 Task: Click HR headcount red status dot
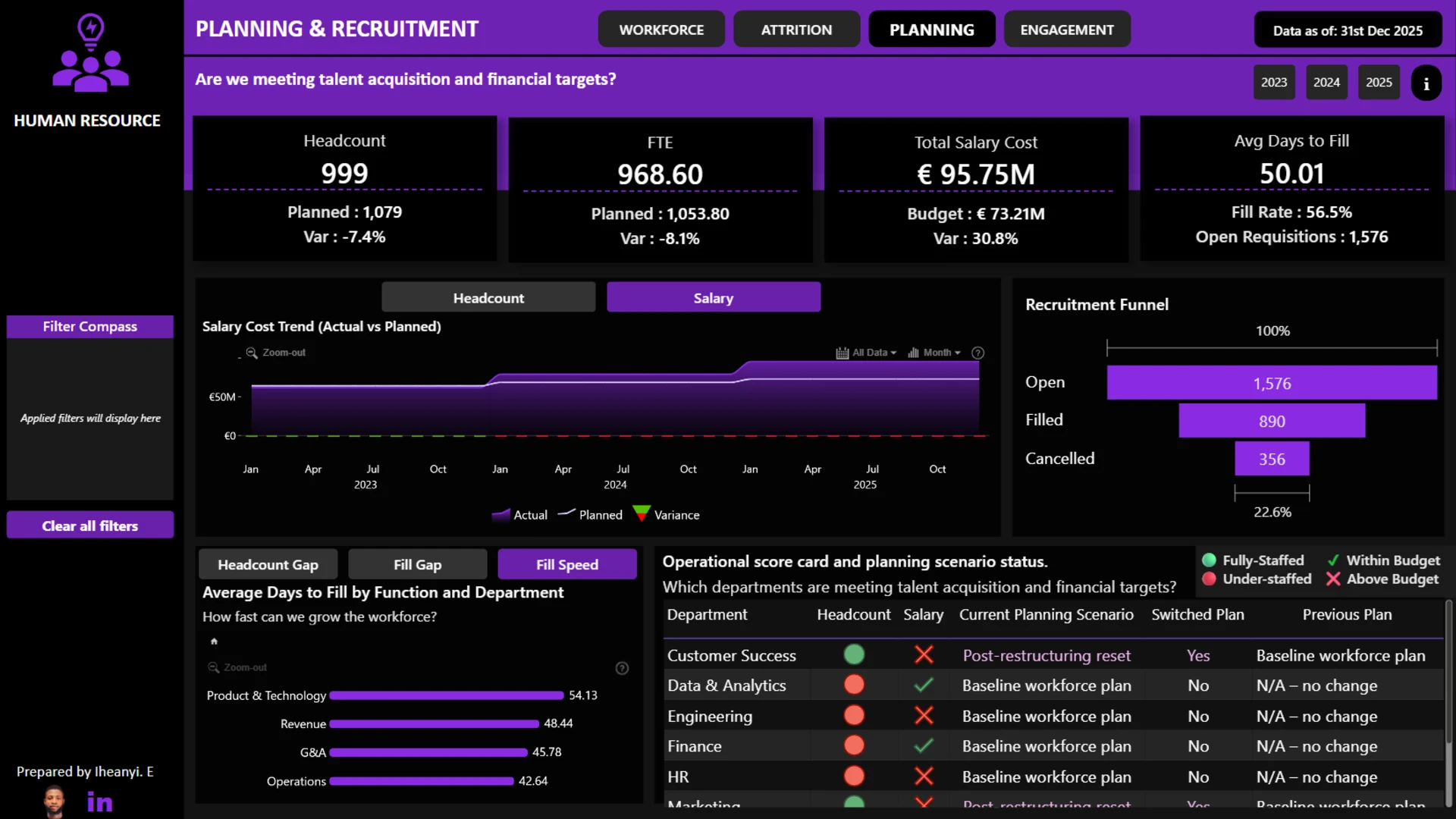(x=854, y=776)
